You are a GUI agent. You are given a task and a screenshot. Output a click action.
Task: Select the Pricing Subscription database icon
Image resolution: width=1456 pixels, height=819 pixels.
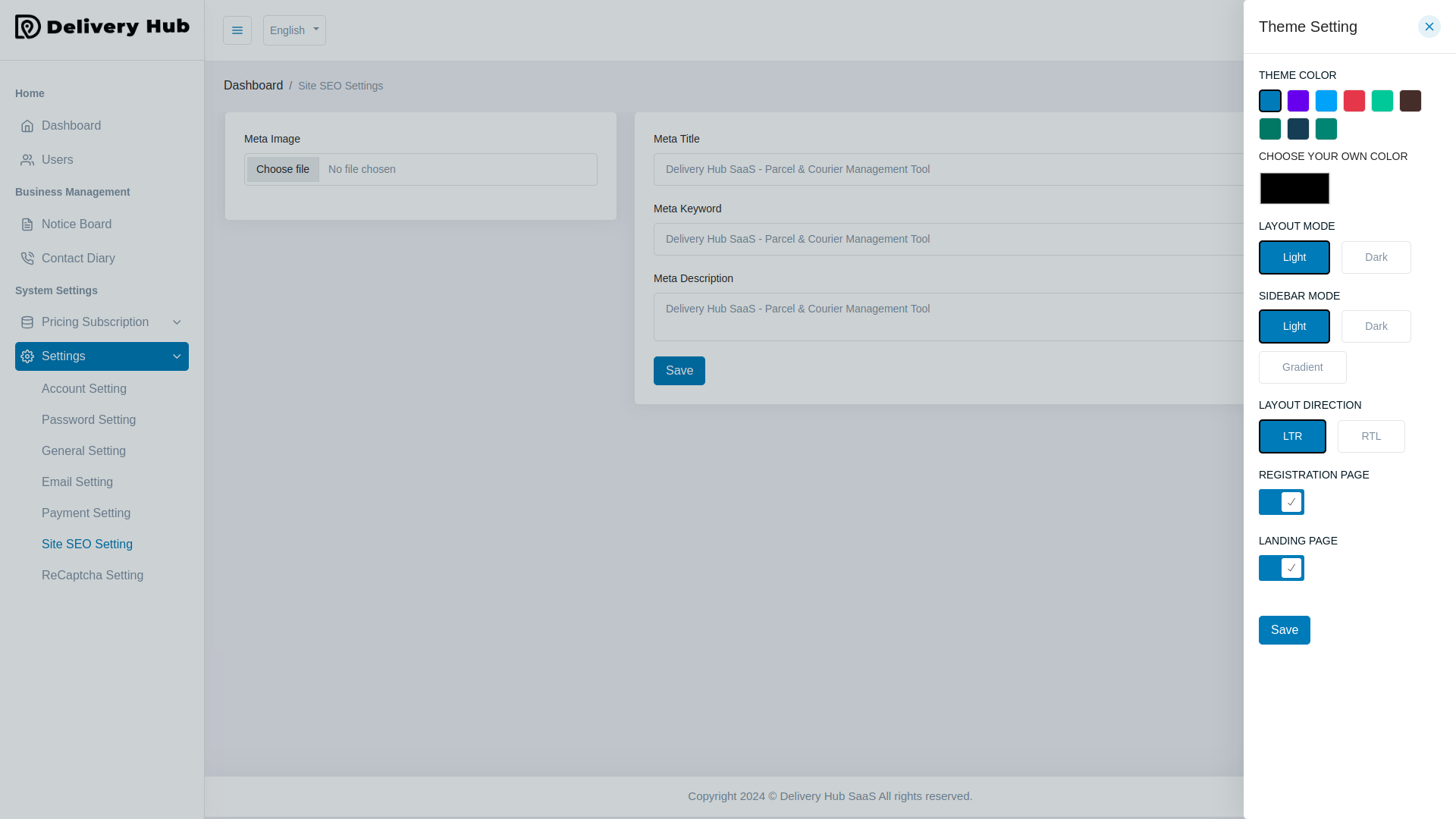pyautogui.click(x=27, y=322)
